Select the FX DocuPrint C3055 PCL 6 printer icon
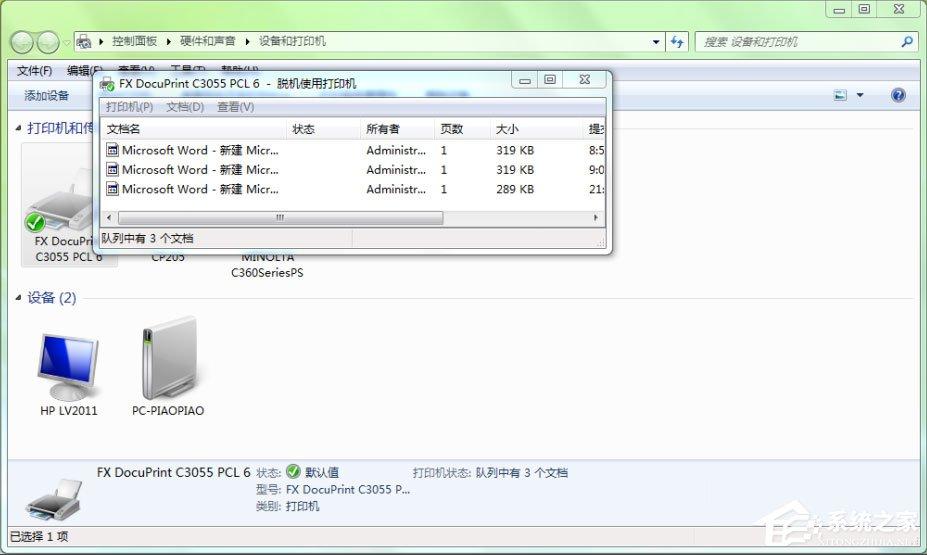Image resolution: width=927 pixels, height=555 pixels. (58, 201)
